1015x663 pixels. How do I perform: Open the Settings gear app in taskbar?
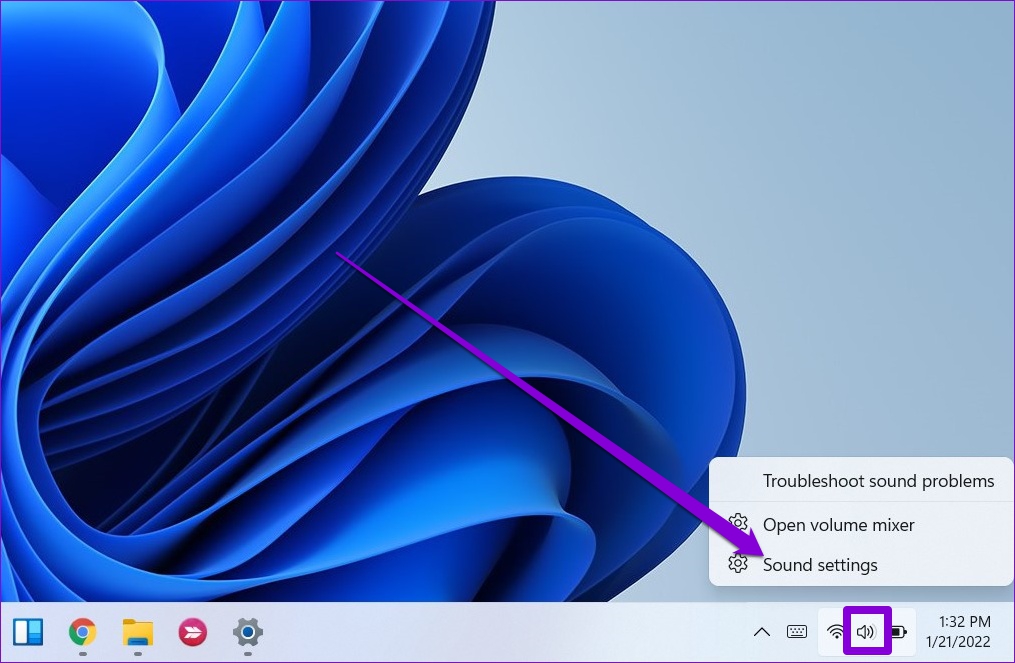click(x=247, y=632)
